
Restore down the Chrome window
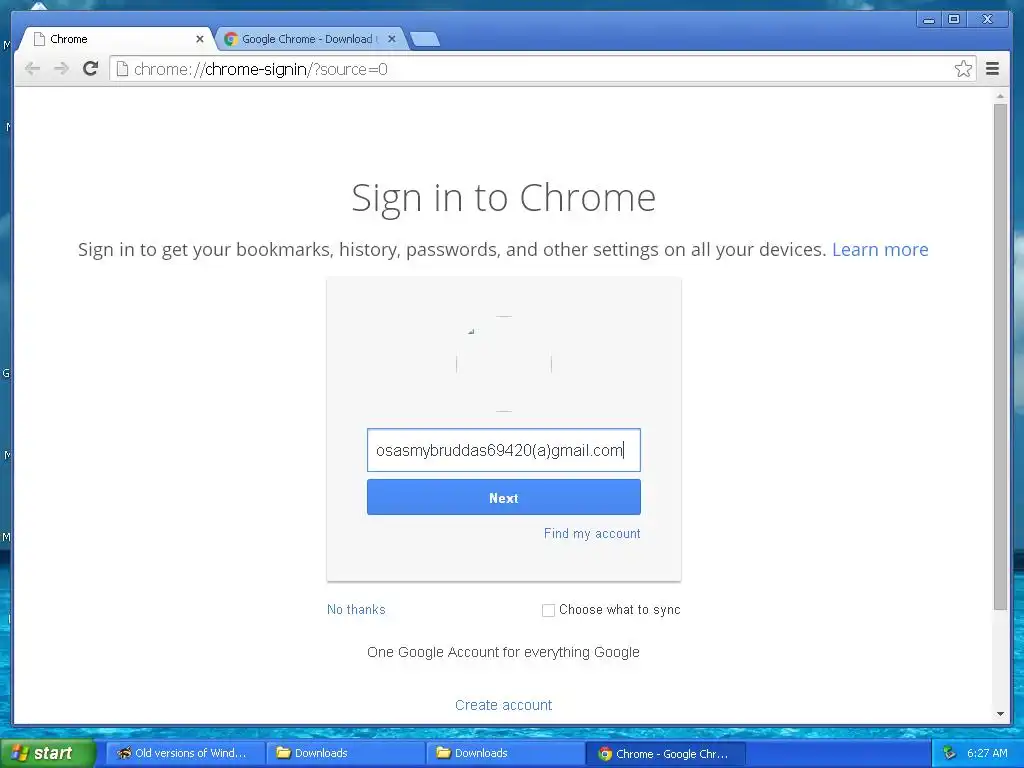(953, 20)
